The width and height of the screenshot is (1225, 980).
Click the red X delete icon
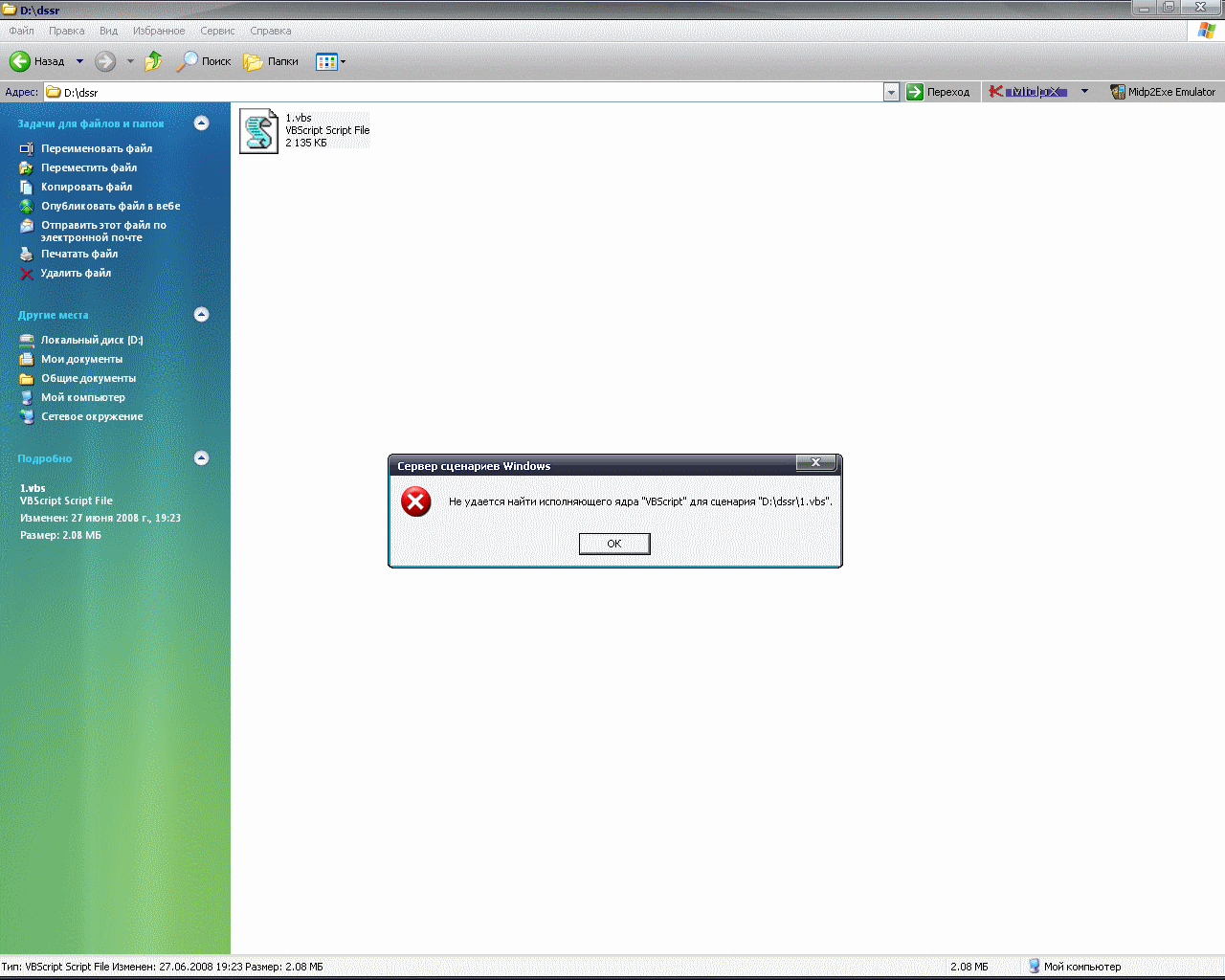[27, 273]
